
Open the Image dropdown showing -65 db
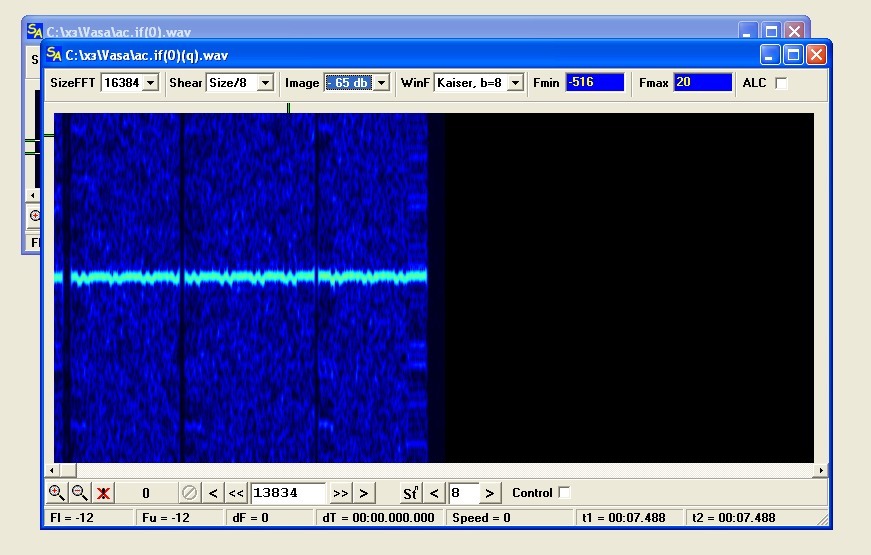pos(381,83)
